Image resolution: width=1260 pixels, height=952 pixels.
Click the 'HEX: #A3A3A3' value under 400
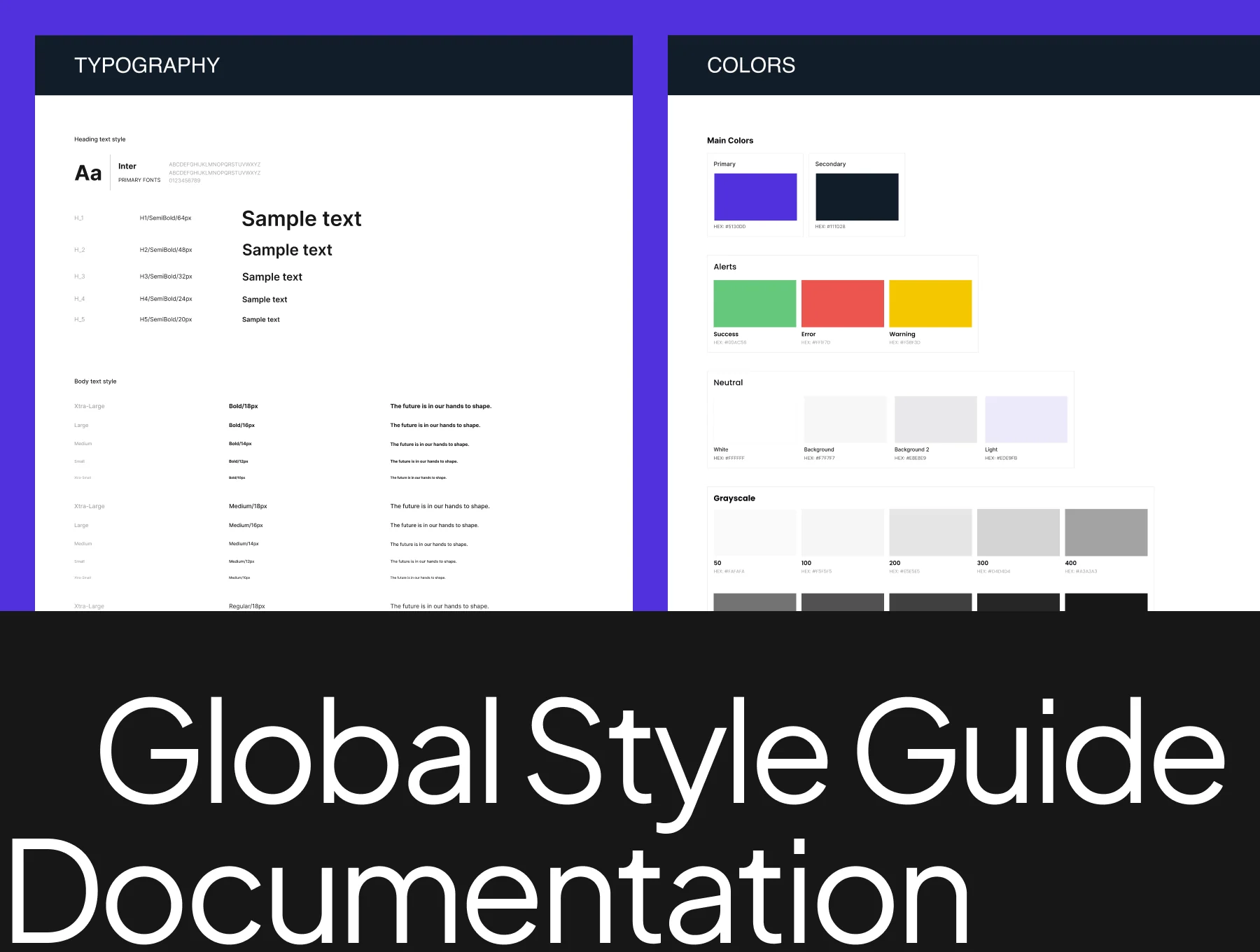pyautogui.click(x=1081, y=571)
